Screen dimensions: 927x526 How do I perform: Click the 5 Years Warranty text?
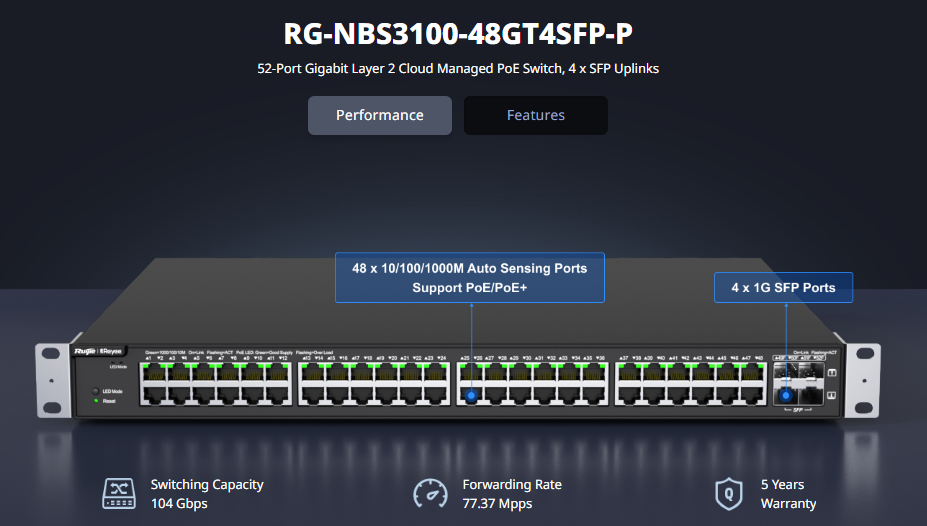788,493
